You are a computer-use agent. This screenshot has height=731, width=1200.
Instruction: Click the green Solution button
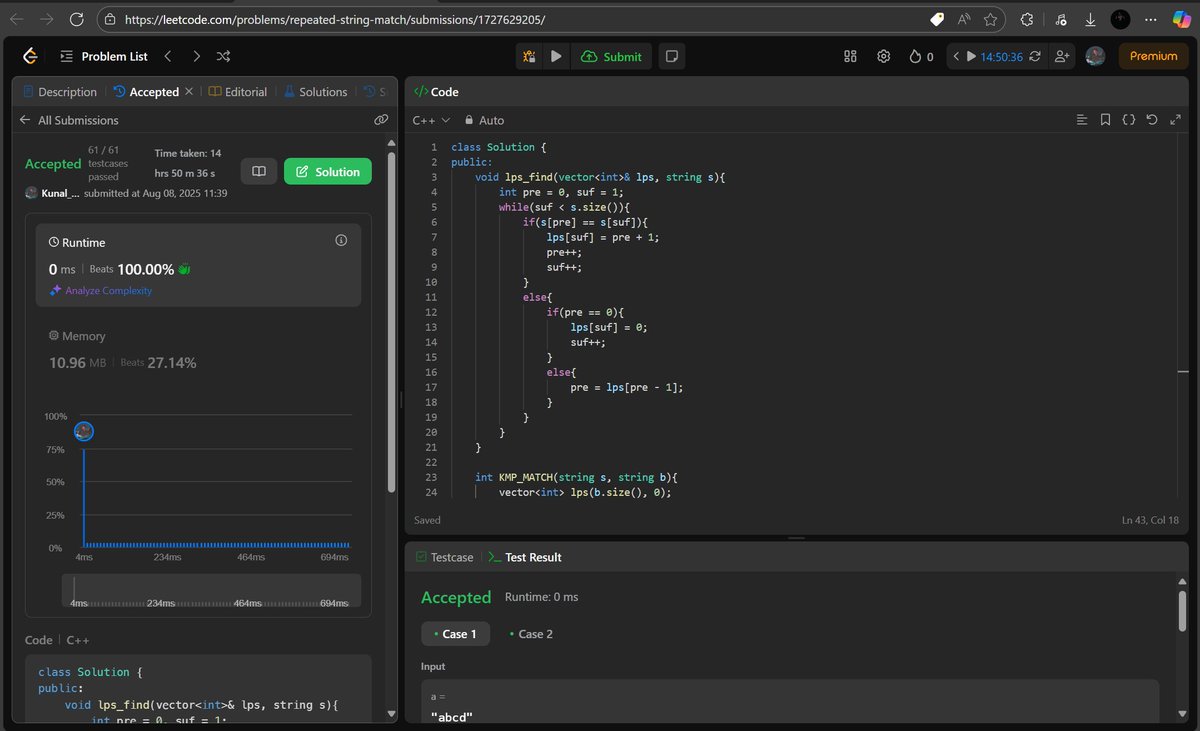click(x=328, y=172)
